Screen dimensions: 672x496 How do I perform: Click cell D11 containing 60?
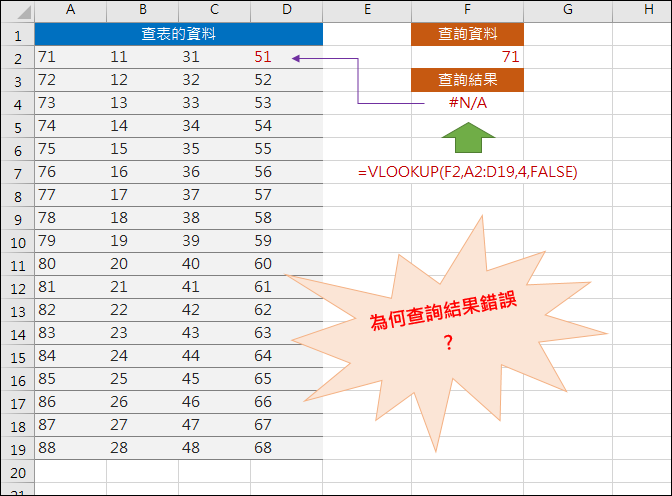pos(287,265)
